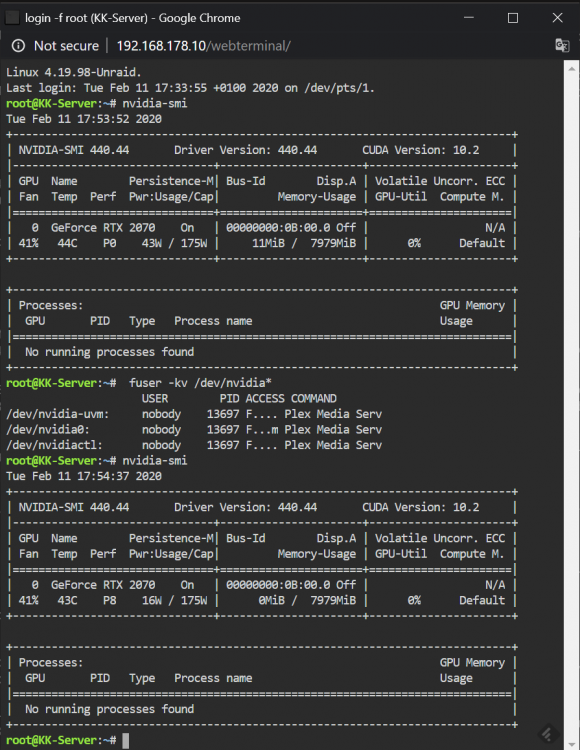
Task: Click the 'P0' performance state
Action: (x=109, y=243)
